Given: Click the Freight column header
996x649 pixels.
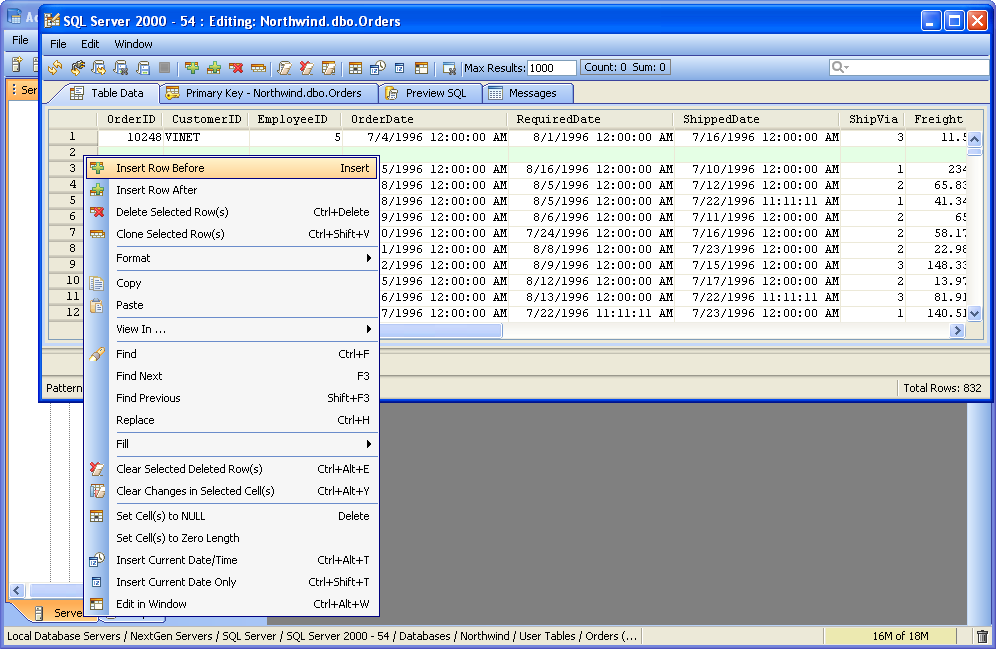Looking at the screenshot, I should tap(938, 119).
